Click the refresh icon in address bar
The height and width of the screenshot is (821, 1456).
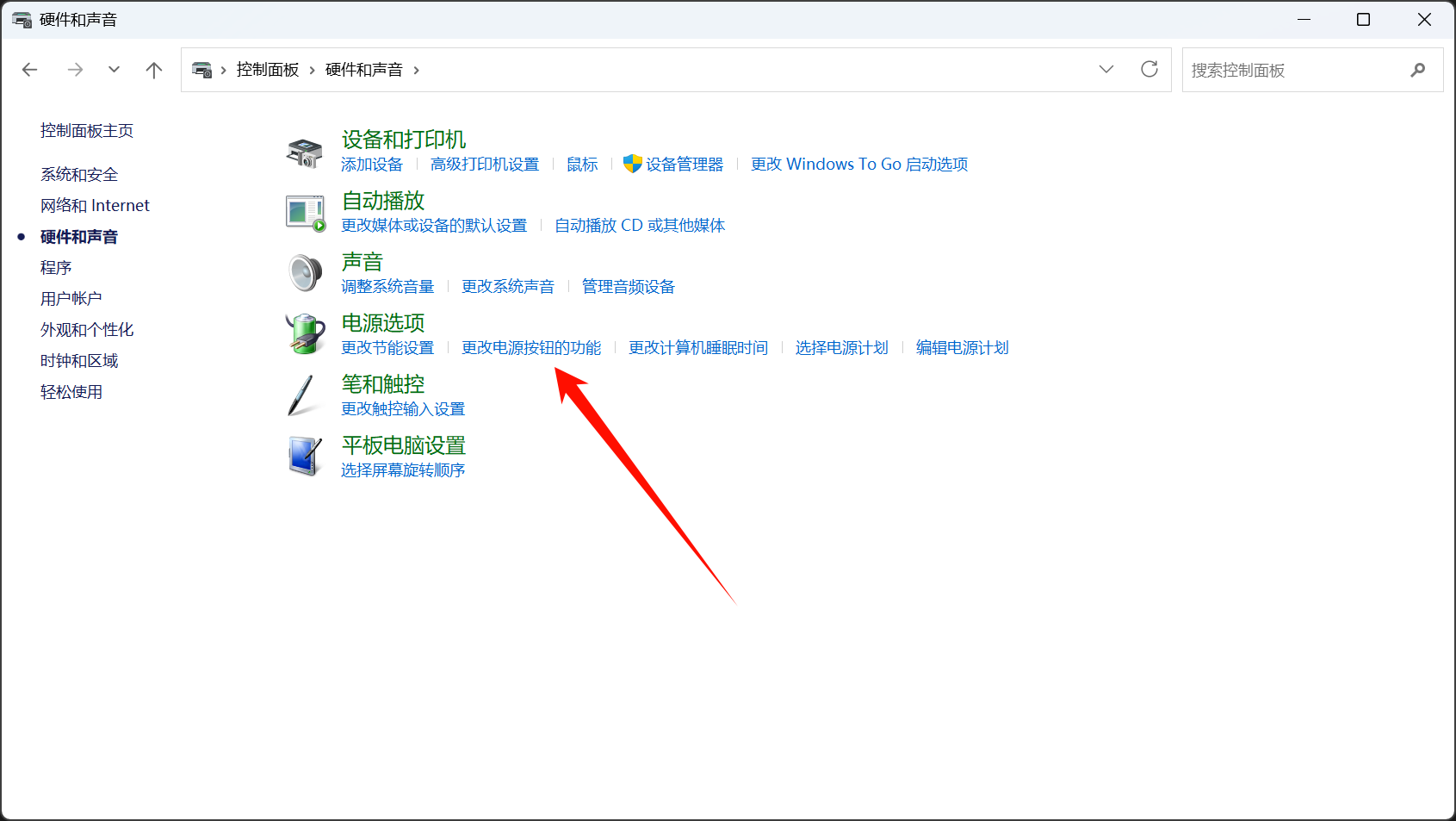click(x=1149, y=70)
